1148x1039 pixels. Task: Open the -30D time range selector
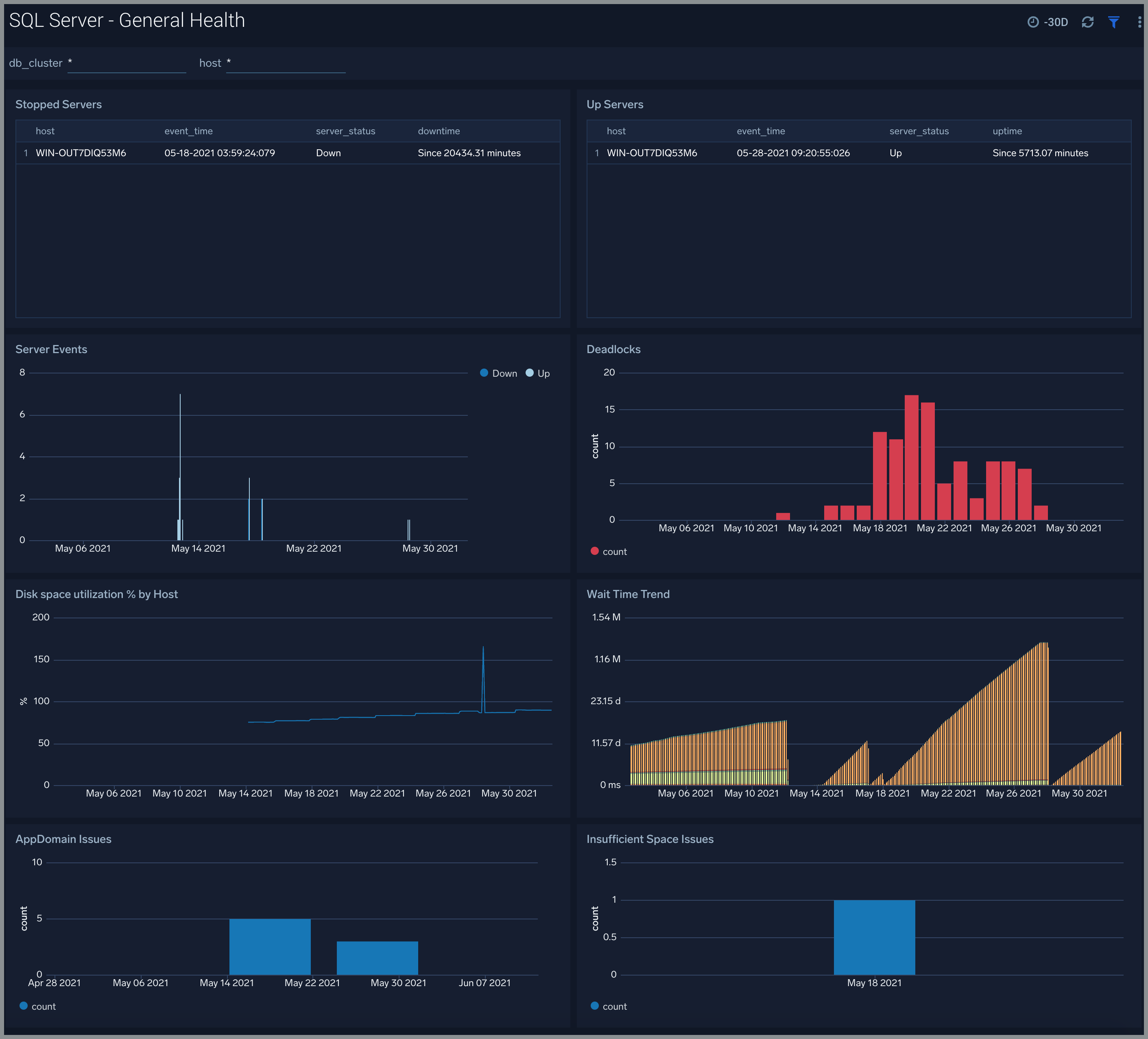pos(1056,22)
